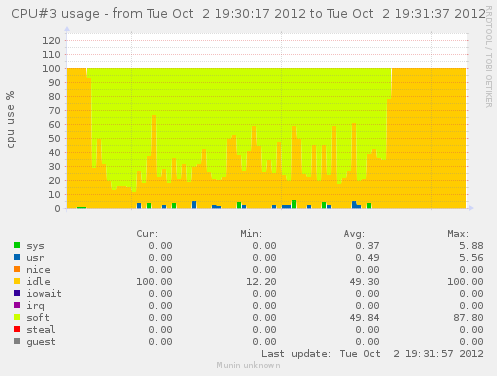497x376 pixels.
Task: Click the dark blue iowait legend swatch
Action: click(17, 293)
